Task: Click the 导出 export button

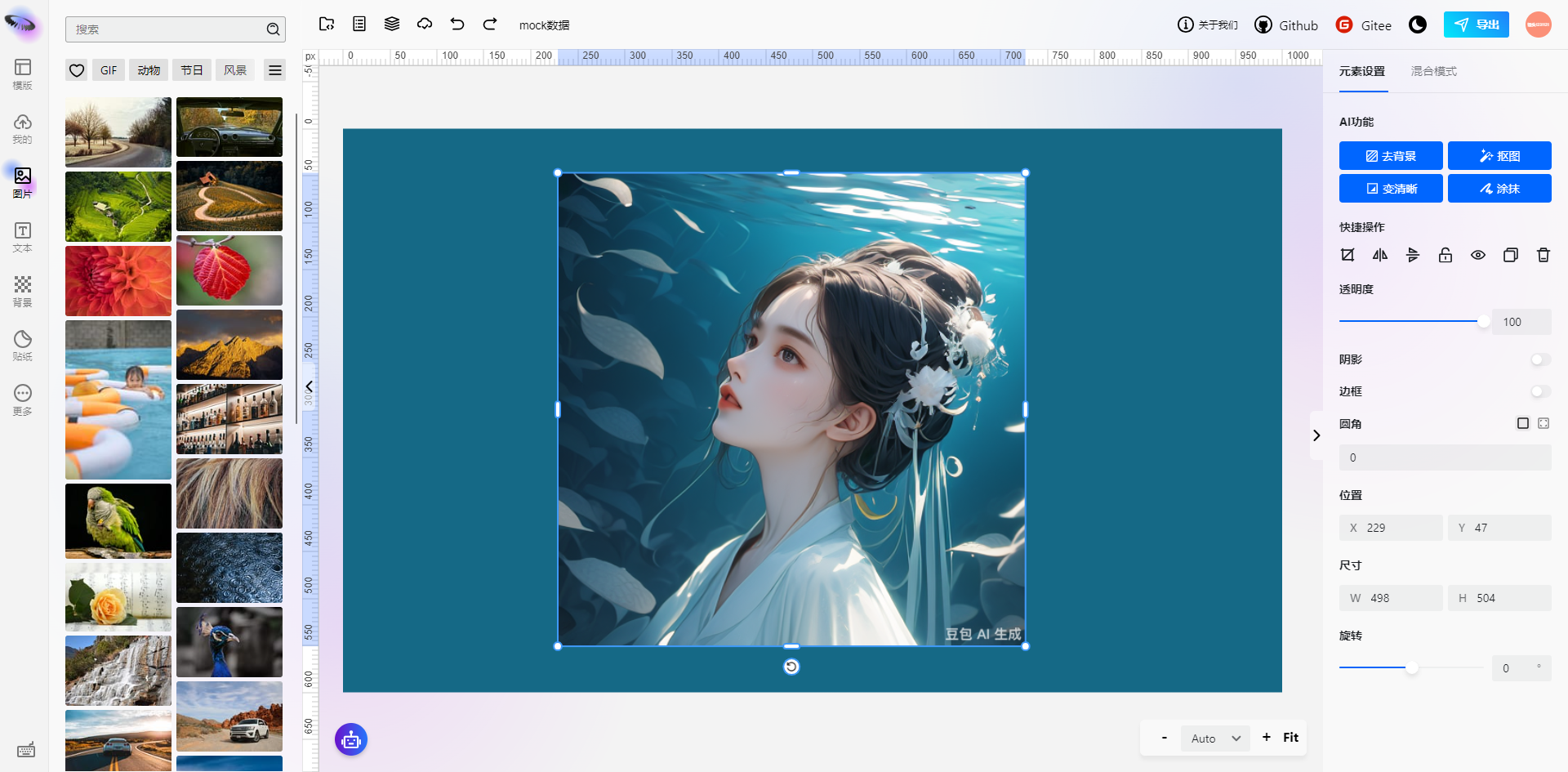Action: click(1477, 25)
